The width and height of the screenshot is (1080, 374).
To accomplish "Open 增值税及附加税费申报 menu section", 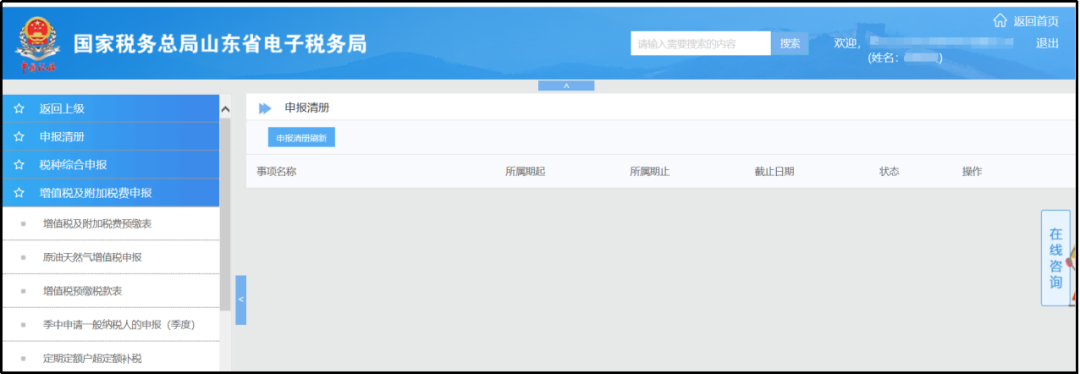I will (110, 194).
